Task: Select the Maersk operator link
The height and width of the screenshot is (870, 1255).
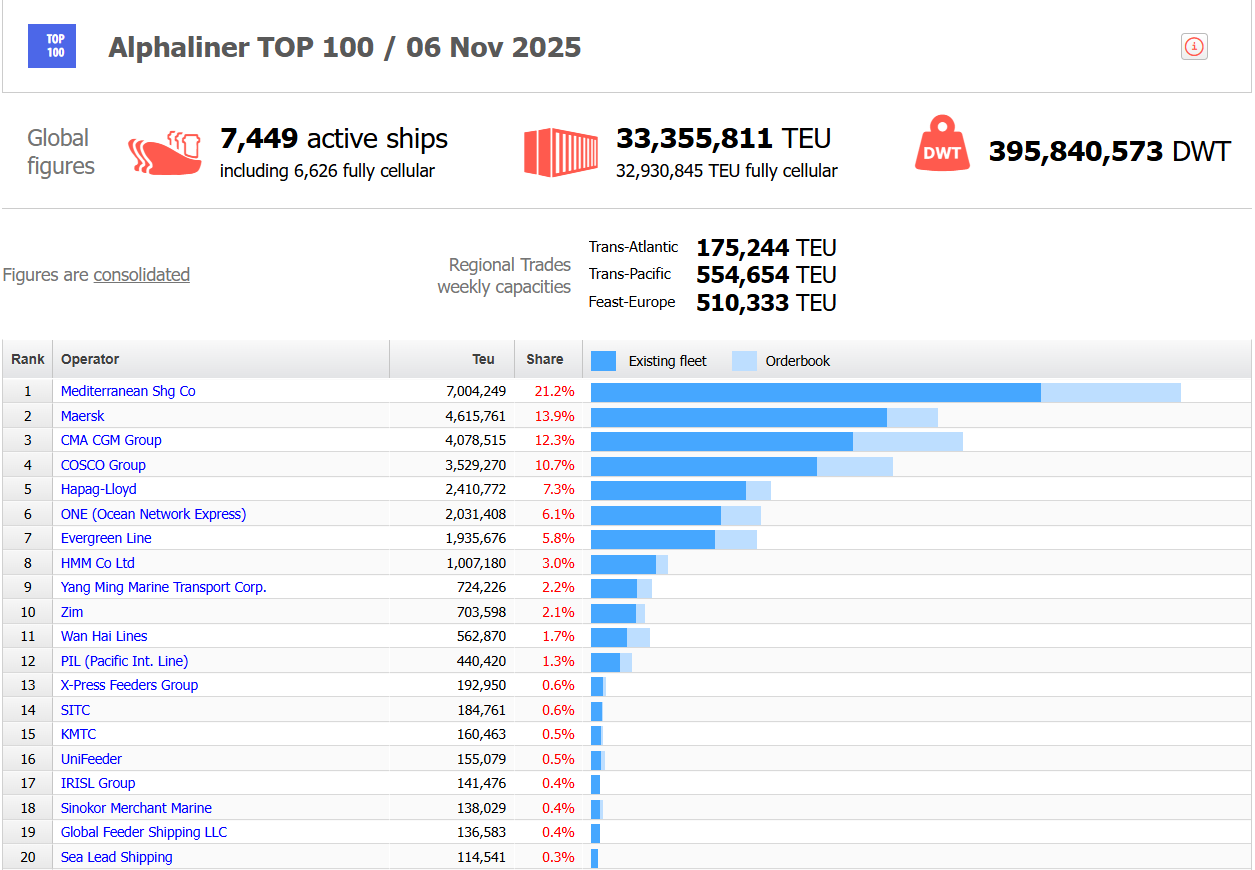Action: coord(82,415)
